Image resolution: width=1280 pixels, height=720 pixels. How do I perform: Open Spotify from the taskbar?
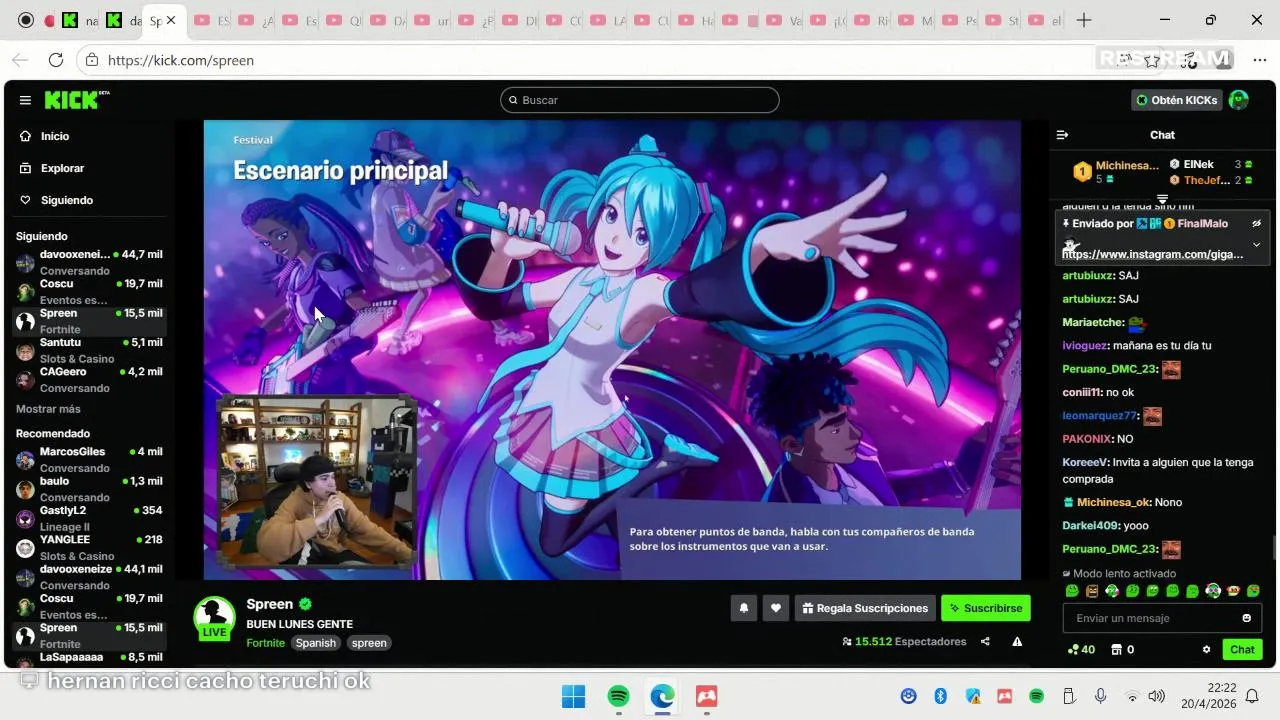point(619,696)
